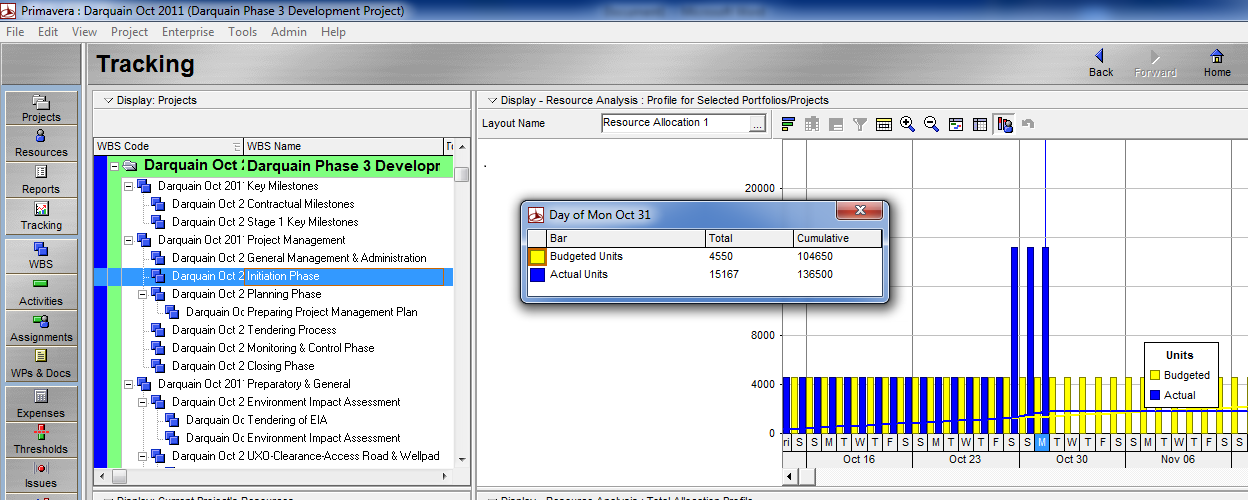
Task: Open the Project menu
Action: point(130,32)
